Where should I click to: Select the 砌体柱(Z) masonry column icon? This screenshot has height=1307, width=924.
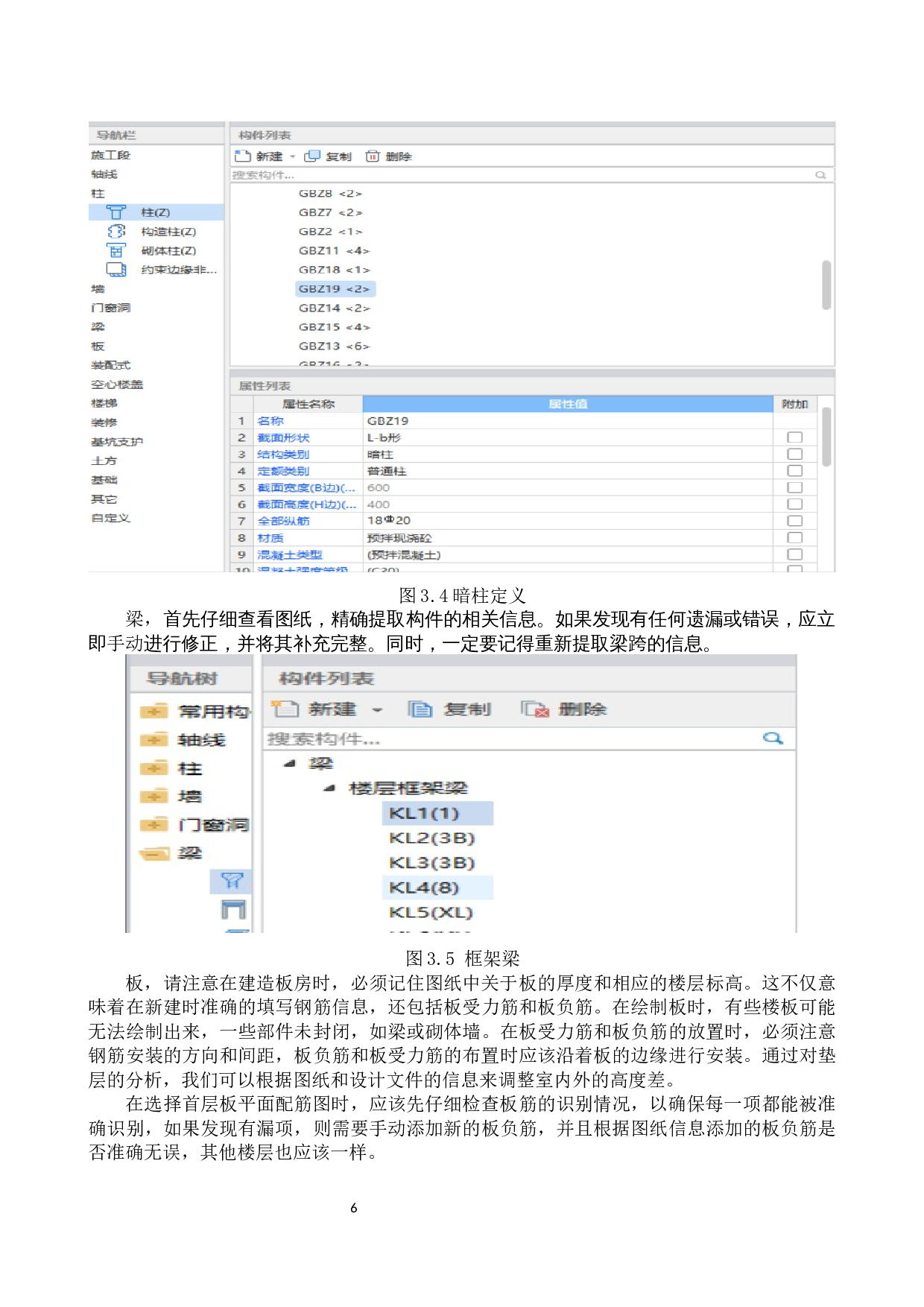116,250
